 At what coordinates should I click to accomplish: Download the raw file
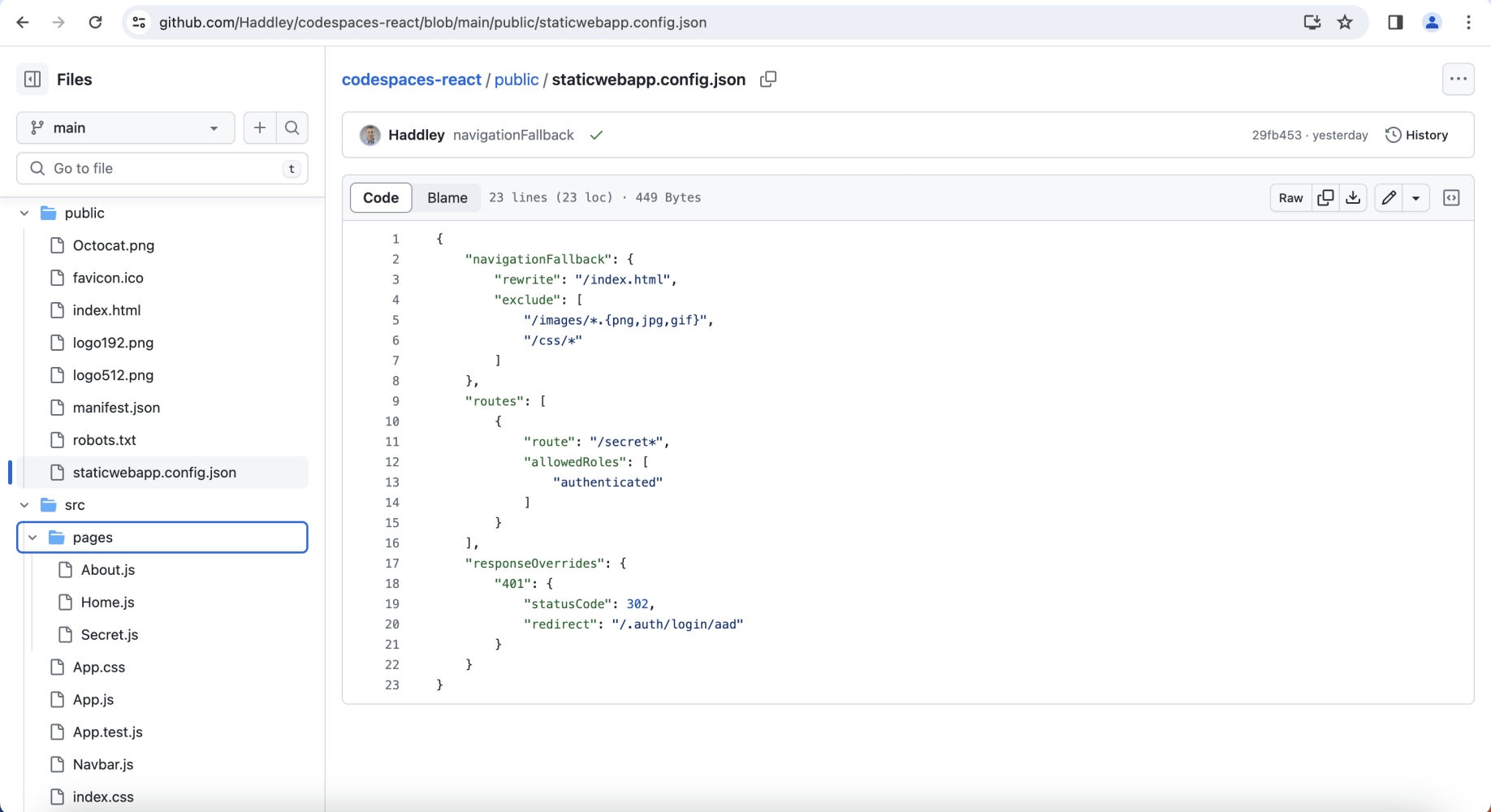(1353, 198)
